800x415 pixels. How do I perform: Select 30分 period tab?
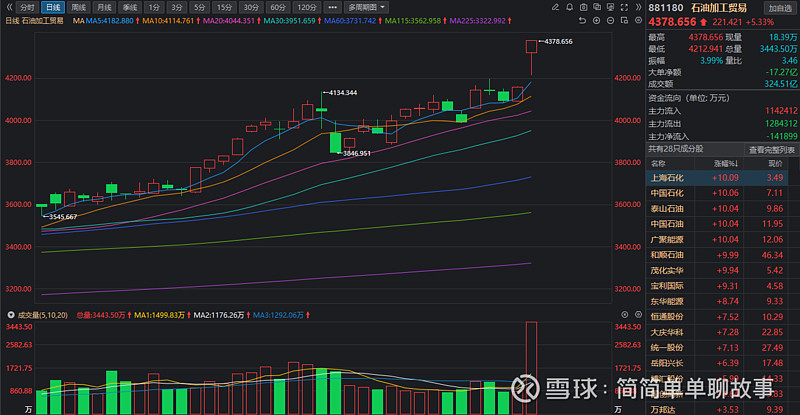pos(251,7)
